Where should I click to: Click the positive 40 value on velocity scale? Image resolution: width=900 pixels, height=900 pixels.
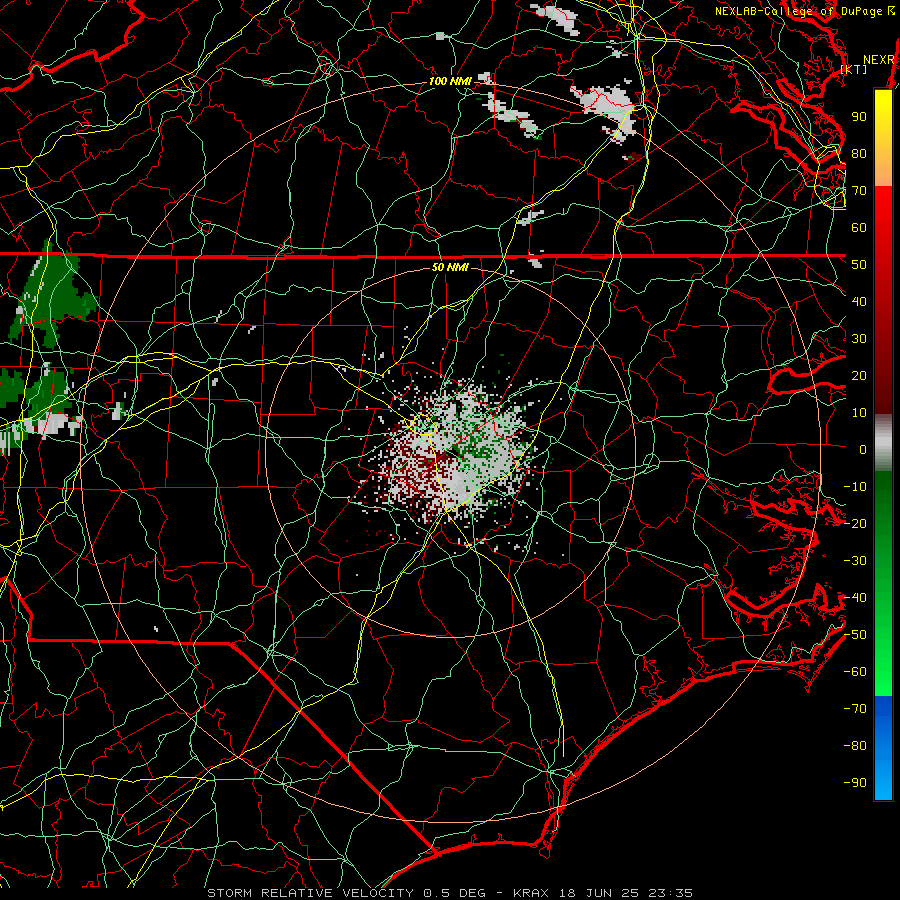click(x=859, y=302)
